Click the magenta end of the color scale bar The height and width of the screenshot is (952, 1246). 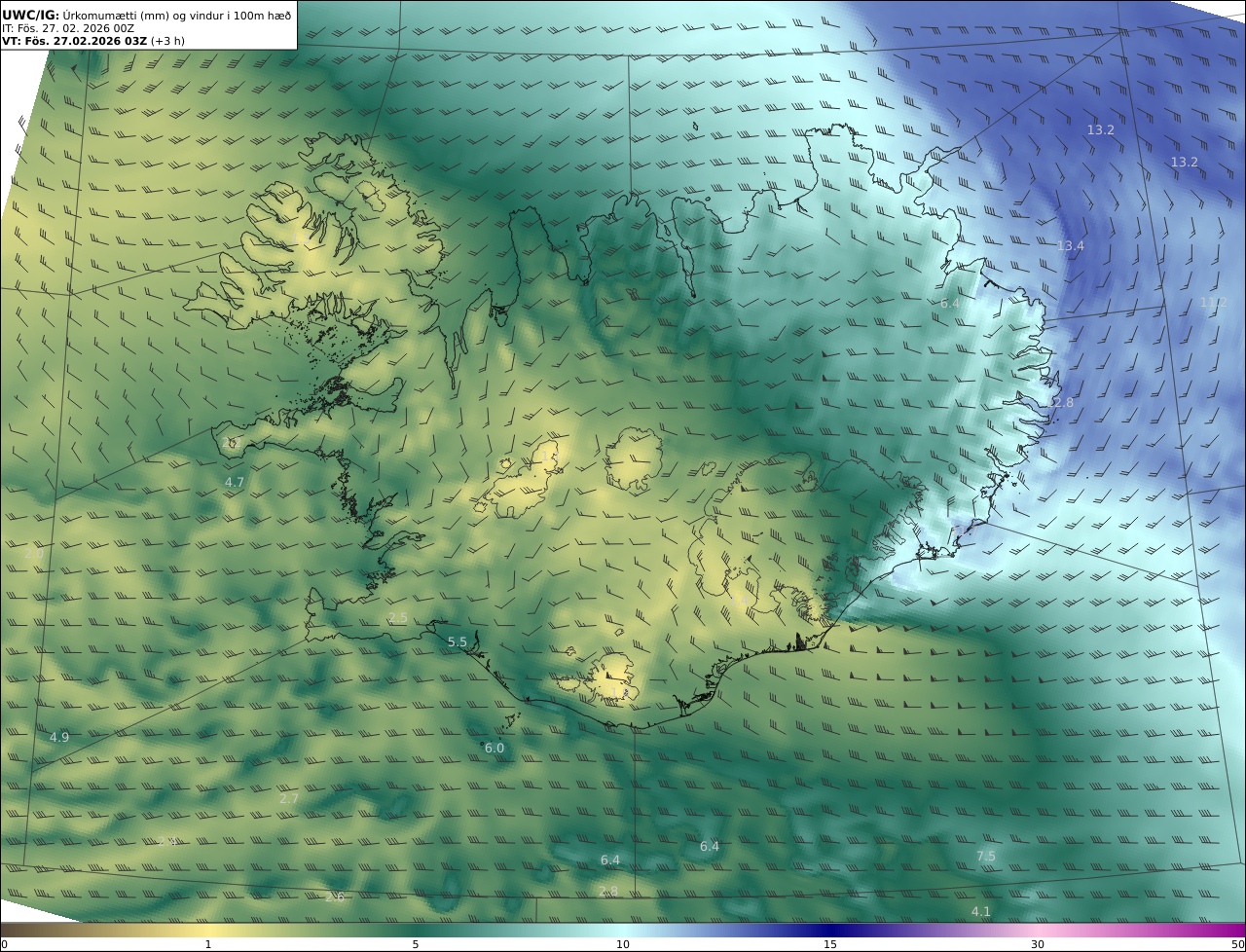1227,930
